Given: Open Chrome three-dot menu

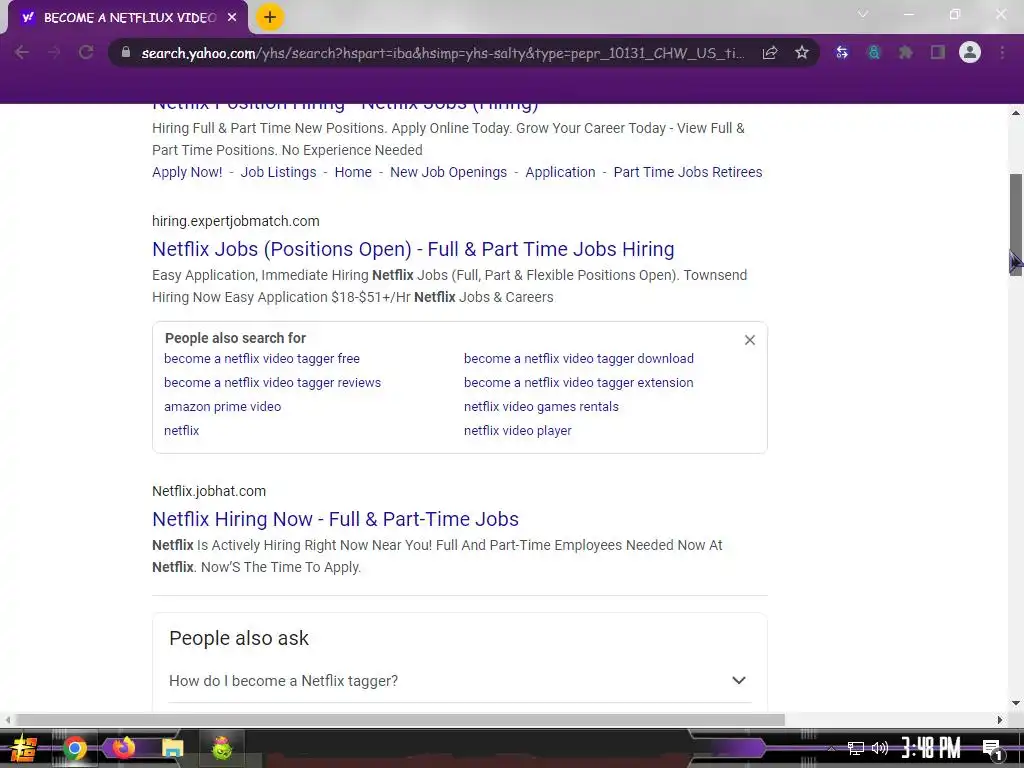Looking at the screenshot, I should click(1002, 53).
